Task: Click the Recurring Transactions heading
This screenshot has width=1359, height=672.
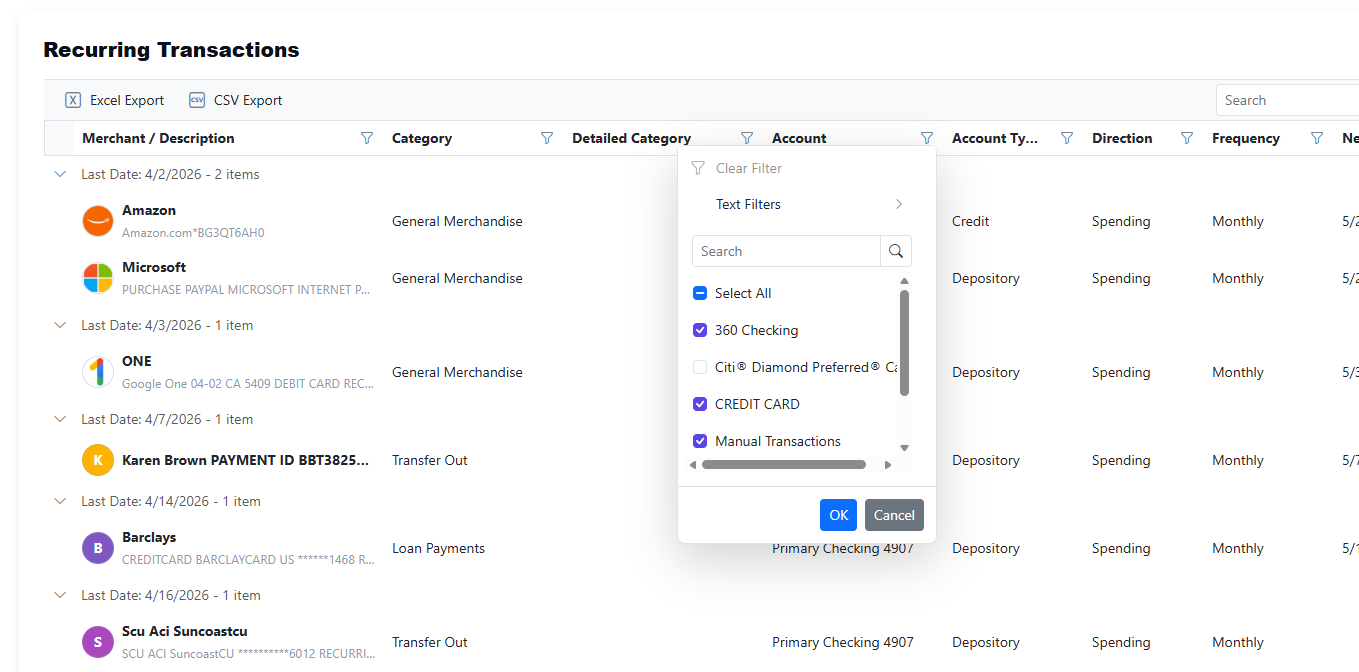Action: click(171, 49)
